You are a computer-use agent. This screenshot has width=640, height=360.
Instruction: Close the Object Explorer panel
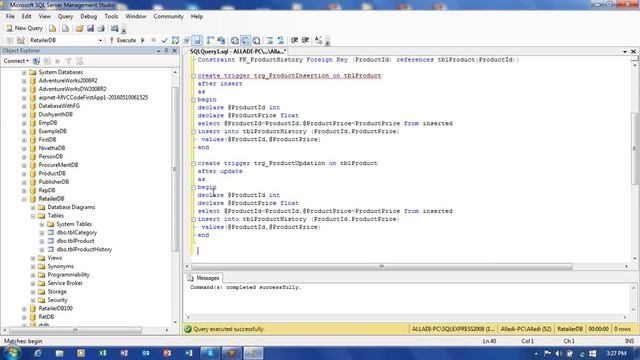point(175,51)
